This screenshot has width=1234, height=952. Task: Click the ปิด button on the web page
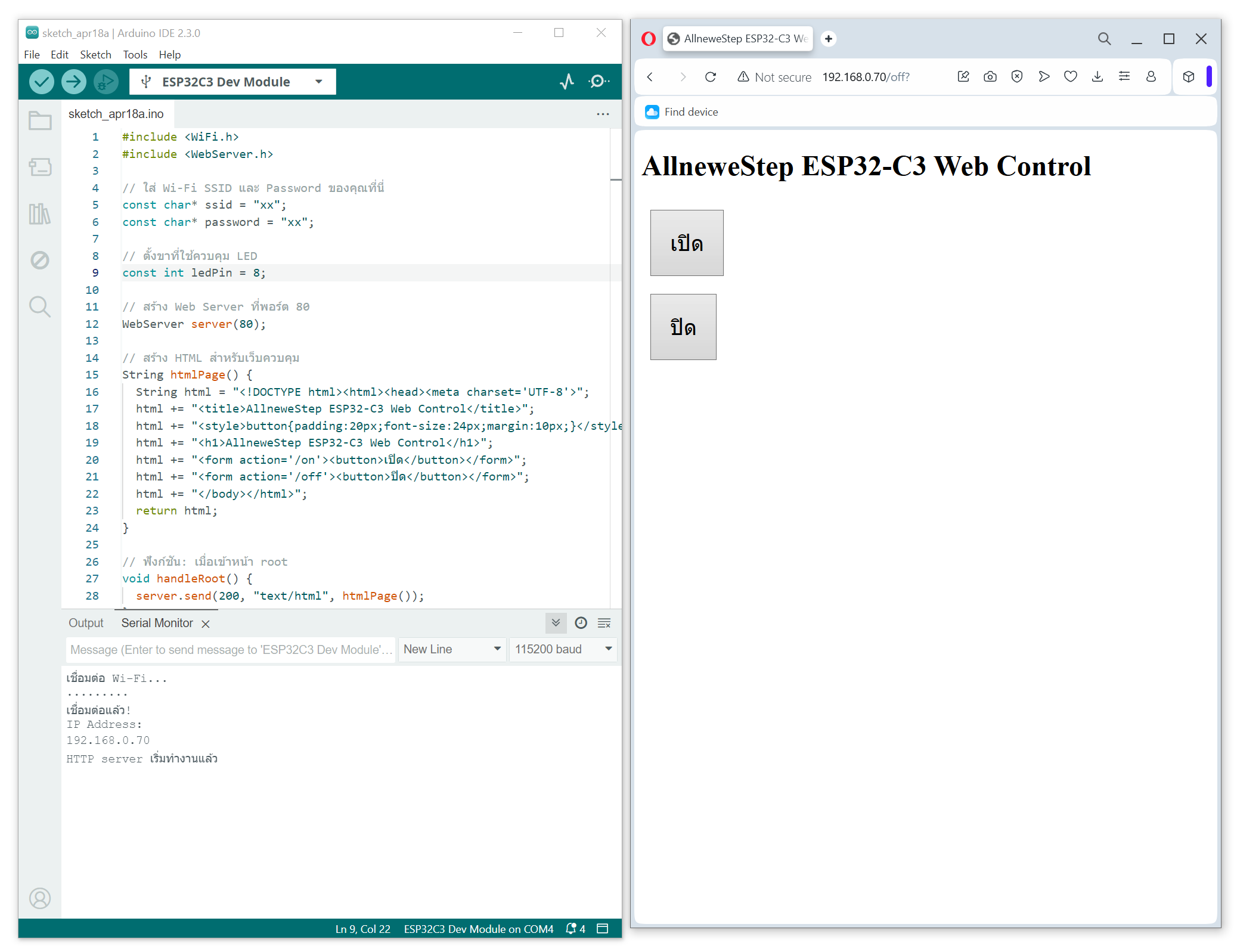(x=683, y=327)
